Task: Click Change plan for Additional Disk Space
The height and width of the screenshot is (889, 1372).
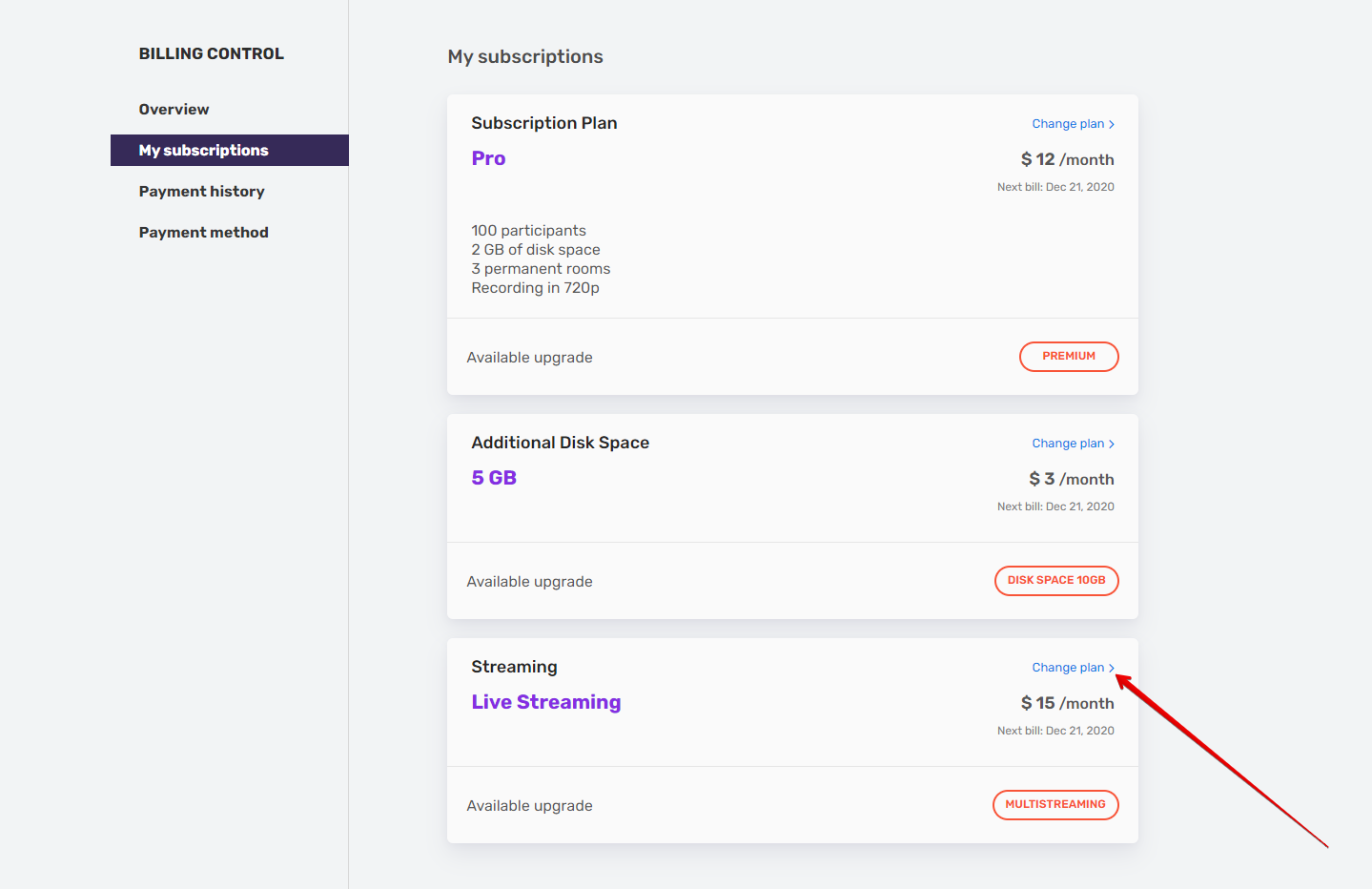Action: tap(1073, 444)
